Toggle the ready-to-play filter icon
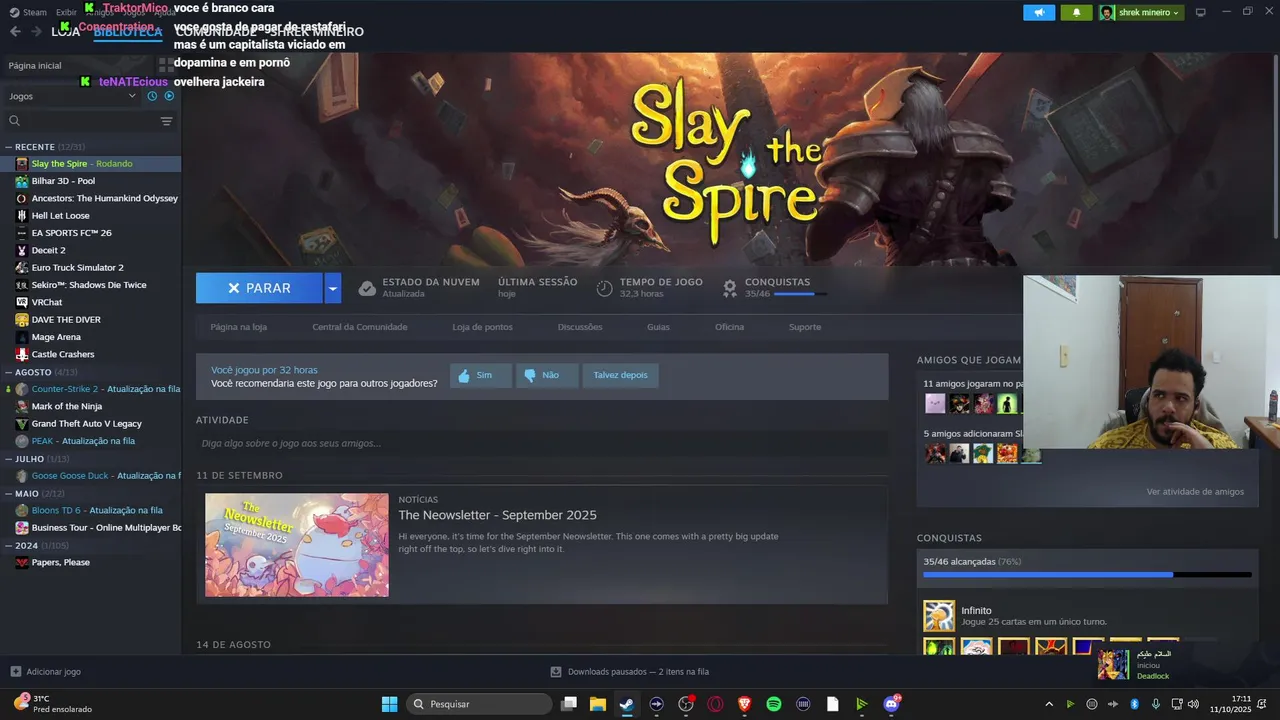The width and height of the screenshot is (1280, 720). point(169,96)
